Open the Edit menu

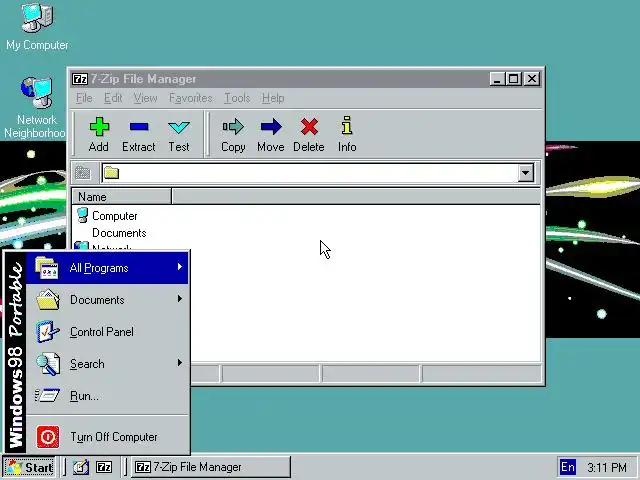point(113,98)
